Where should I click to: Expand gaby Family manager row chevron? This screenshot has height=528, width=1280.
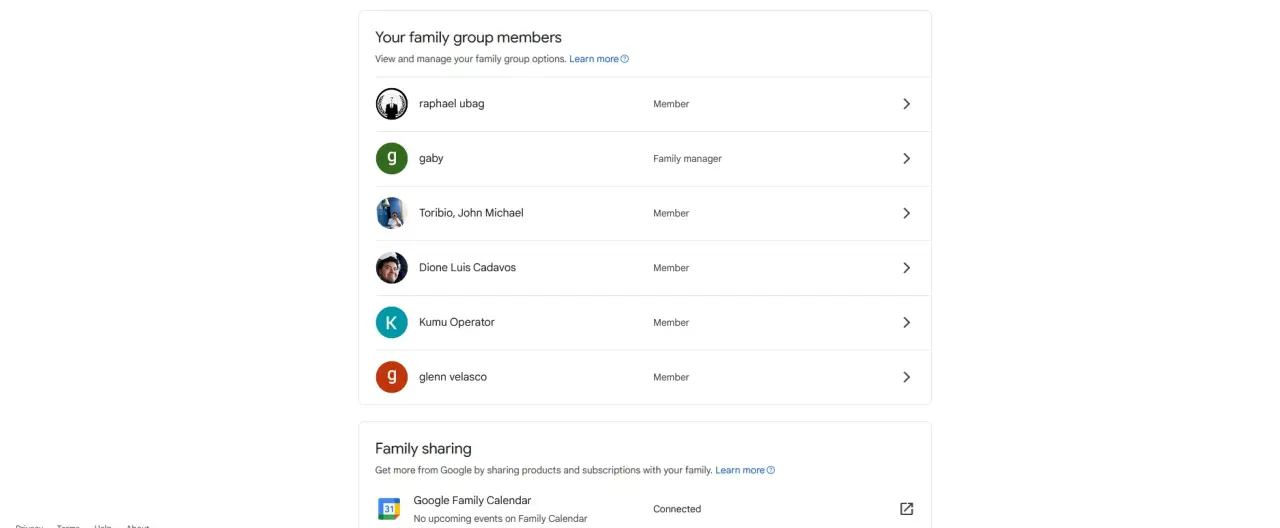point(906,158)
